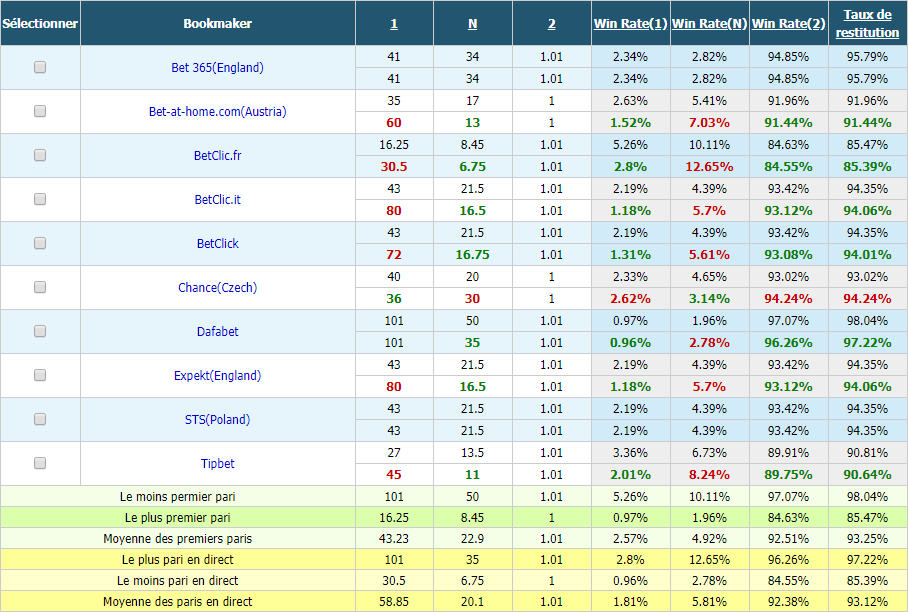This screenshot has height=612, width=908.
Task: Click the 16.25 first odds for BetClic.fr
Action: (x=394, y=145)
